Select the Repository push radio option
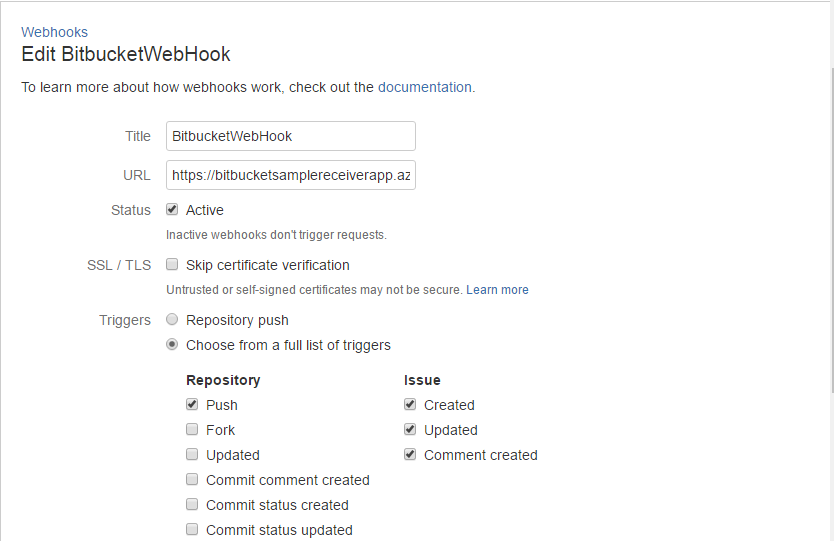The height and width of the screenshot is (541, 834). pos(172,320)
